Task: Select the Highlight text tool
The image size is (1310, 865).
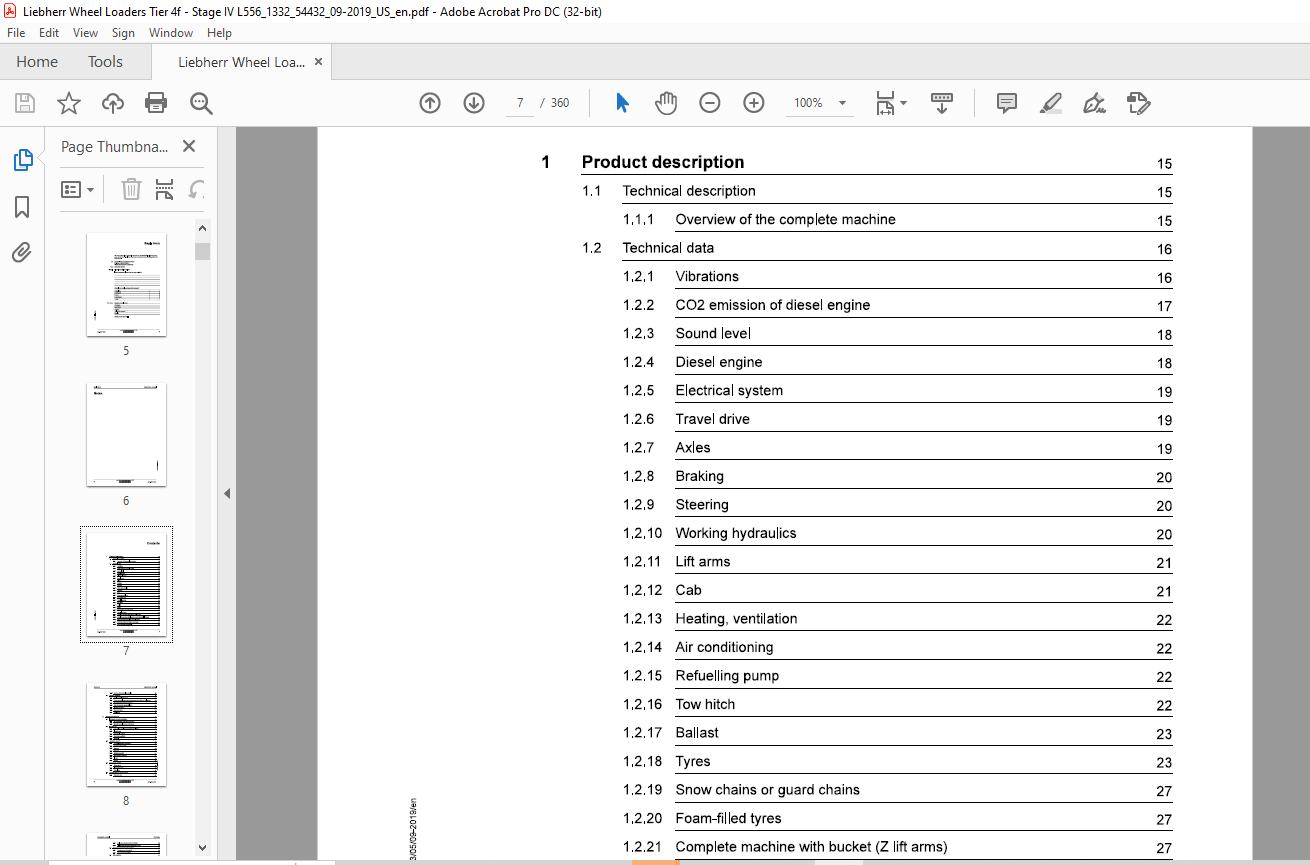Action: [1050, 103]
